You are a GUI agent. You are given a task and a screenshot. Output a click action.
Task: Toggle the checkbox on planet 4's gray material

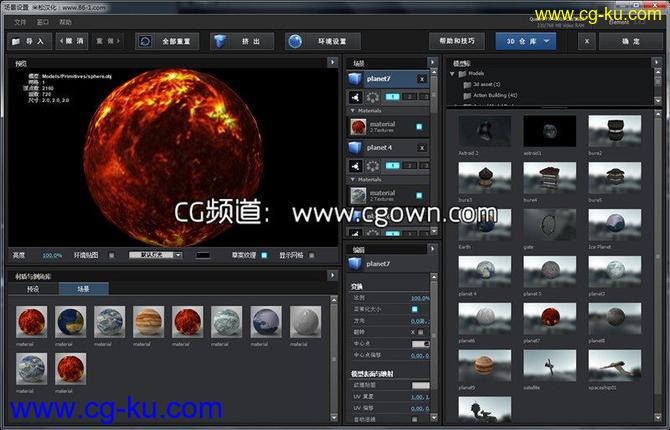coord(419,195)
